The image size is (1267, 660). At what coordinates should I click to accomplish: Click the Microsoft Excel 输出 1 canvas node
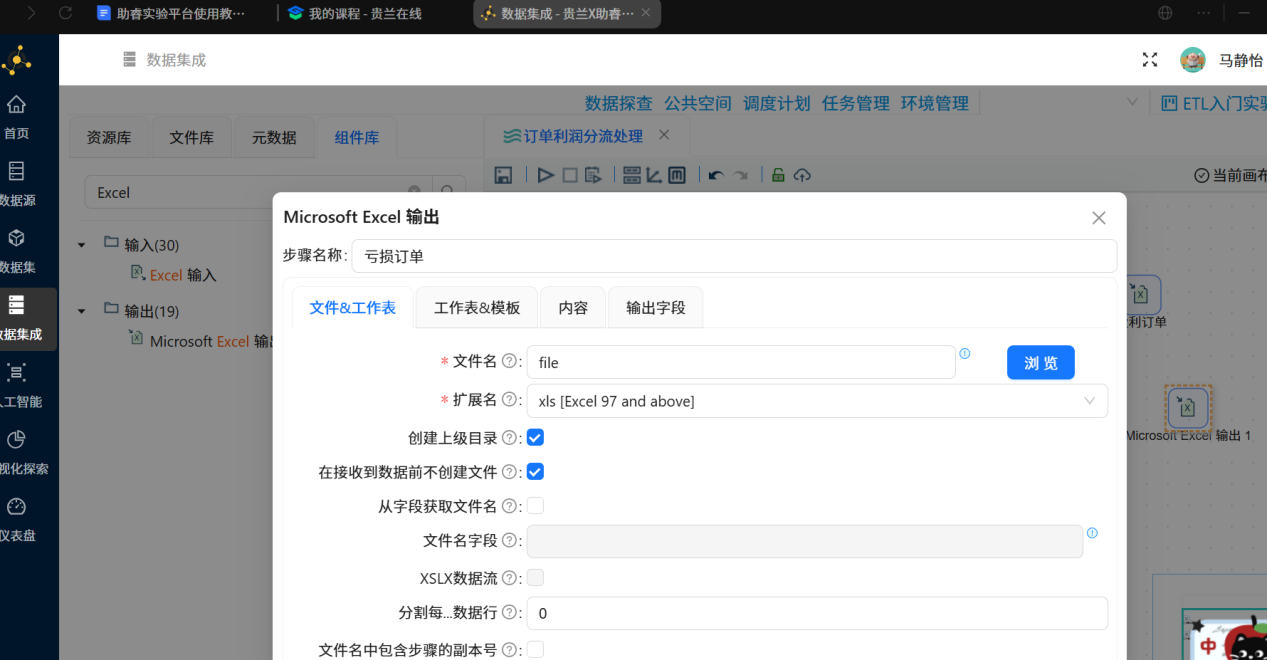click(x=1188, y=408)
